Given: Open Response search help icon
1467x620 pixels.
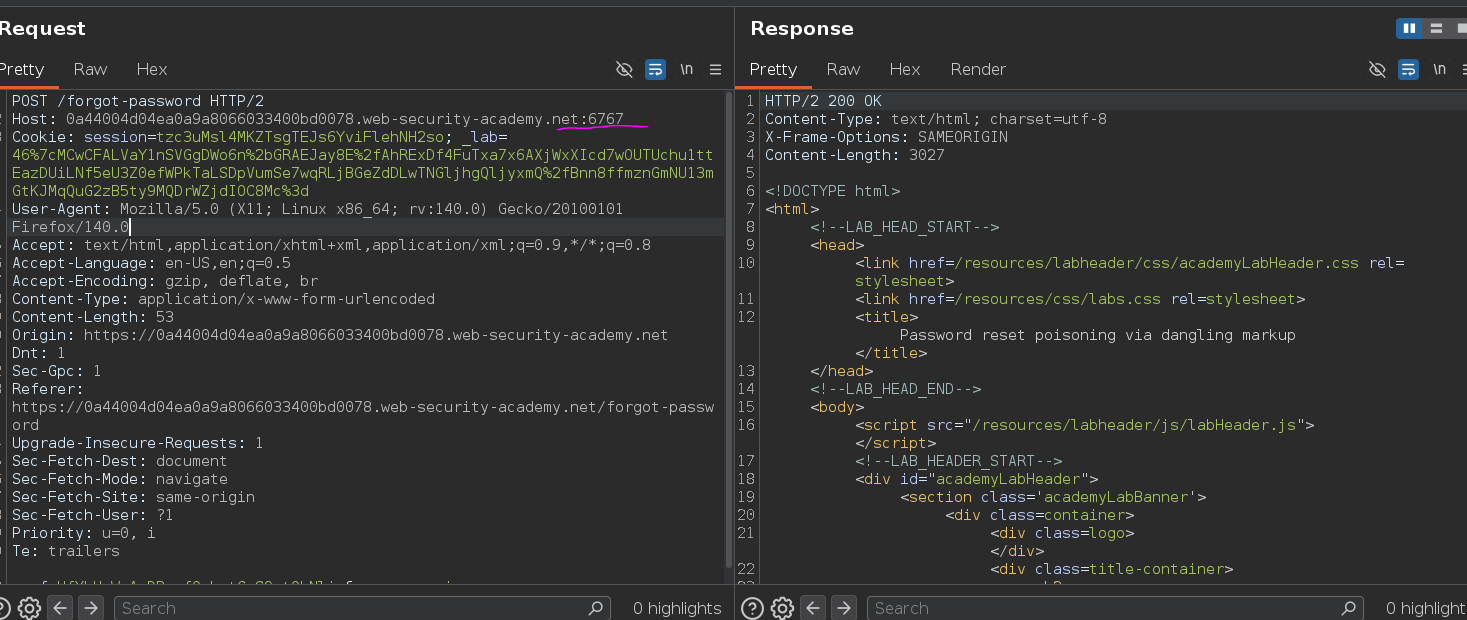Looking at the screenshot, I should click(x=752, y=608).
